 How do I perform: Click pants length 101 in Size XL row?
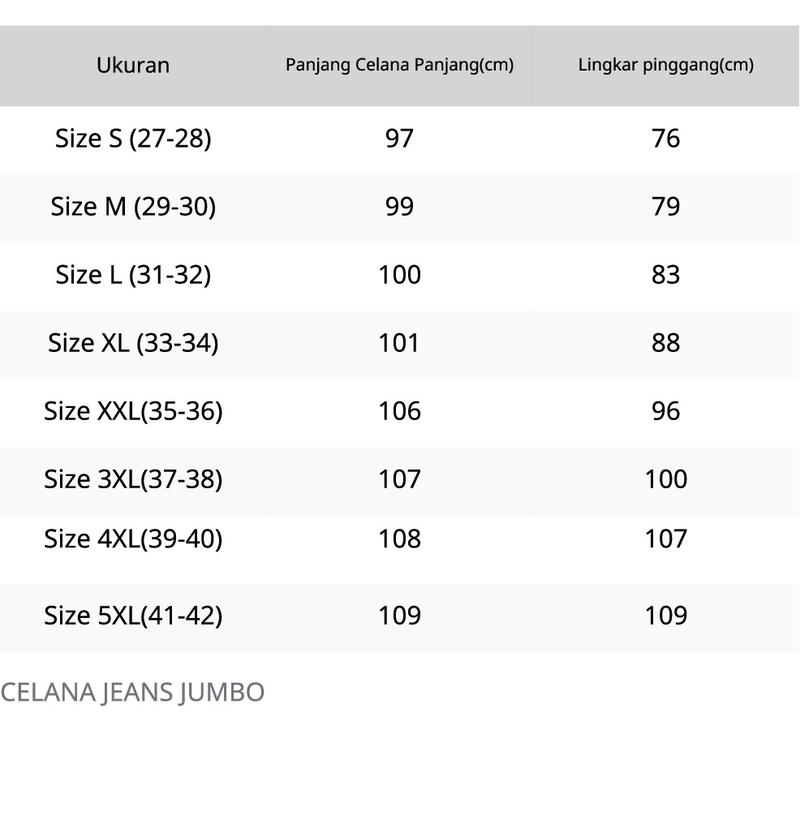point(399,343)
